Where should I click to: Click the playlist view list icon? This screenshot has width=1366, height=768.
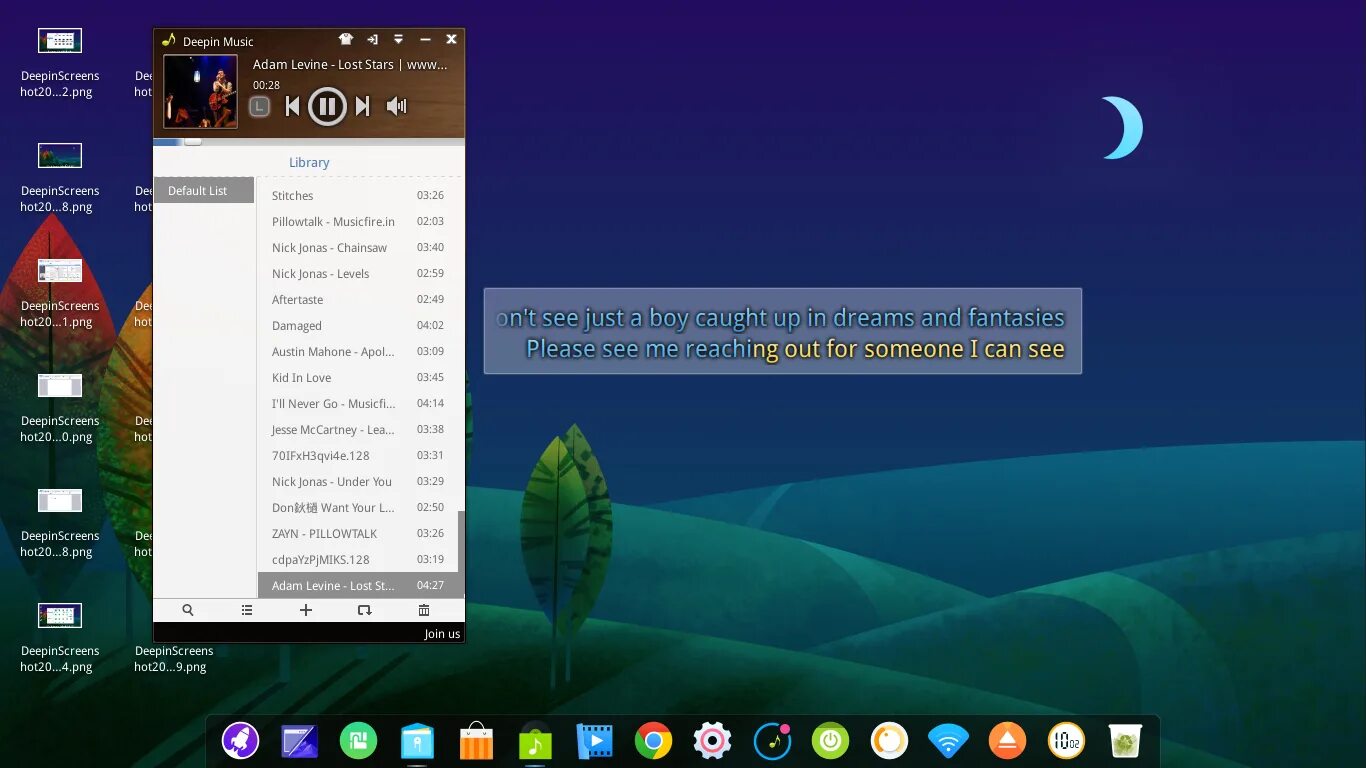[247, 610]
